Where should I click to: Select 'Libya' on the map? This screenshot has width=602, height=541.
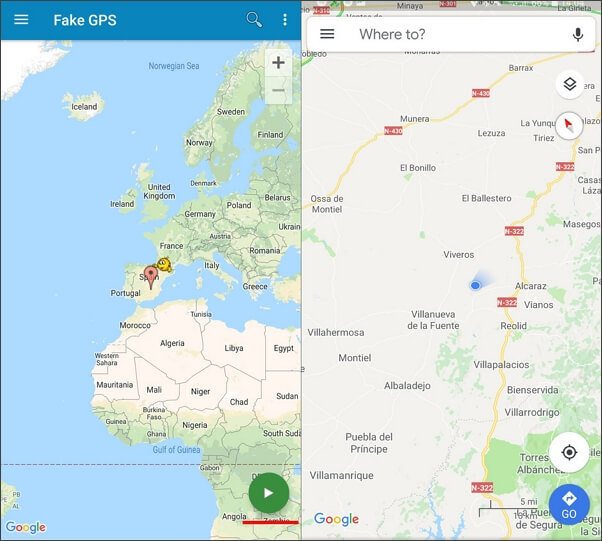(x=234, y=348)
